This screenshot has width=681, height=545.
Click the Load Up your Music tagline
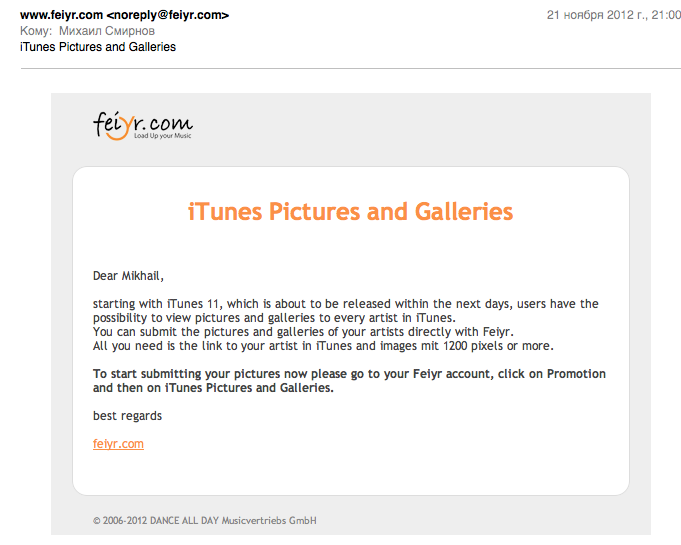pyautogui.click(x=162, y=135)
